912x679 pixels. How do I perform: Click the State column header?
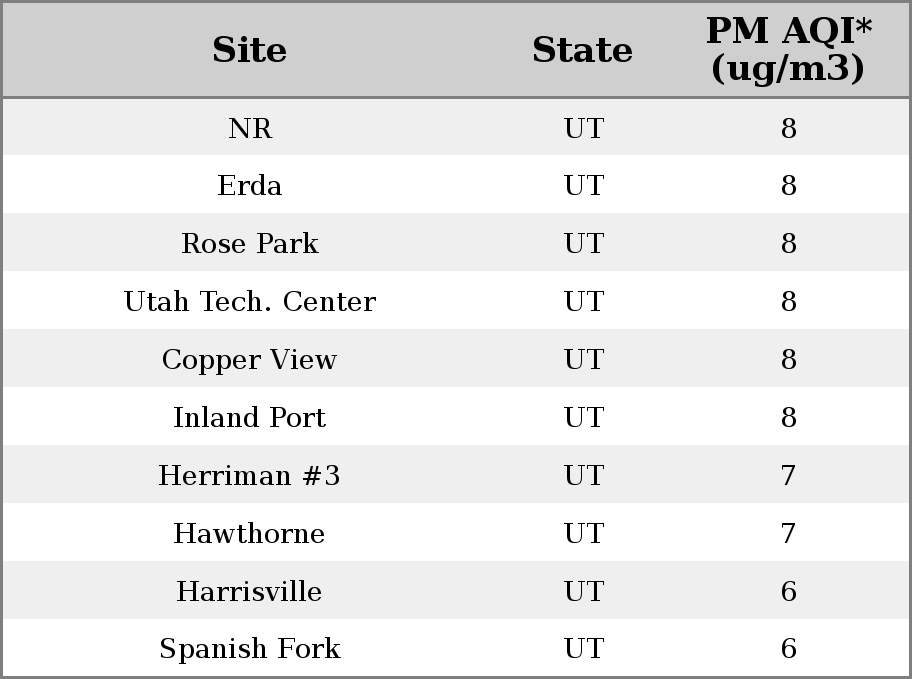tap(582, 50)
